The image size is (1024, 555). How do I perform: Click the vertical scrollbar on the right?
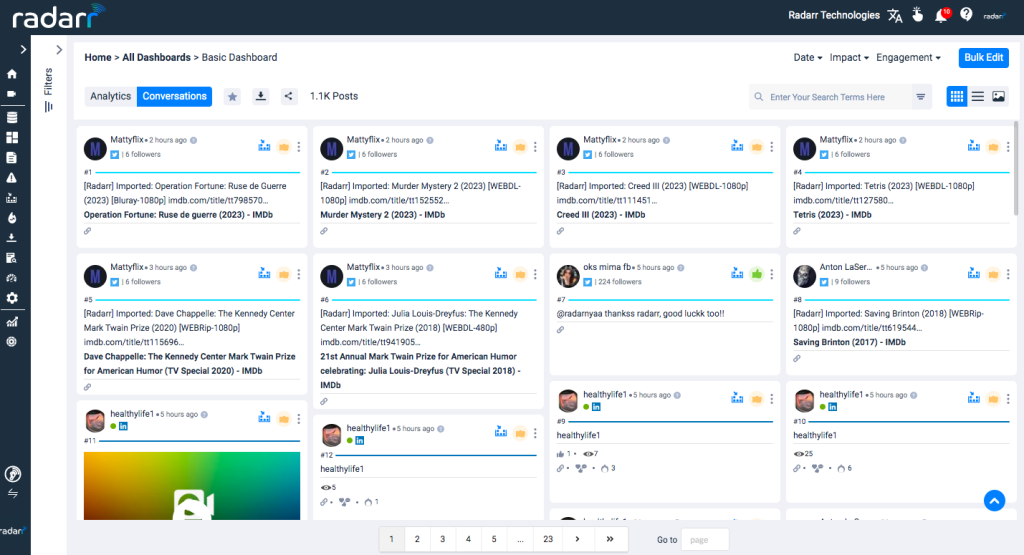1016,168
